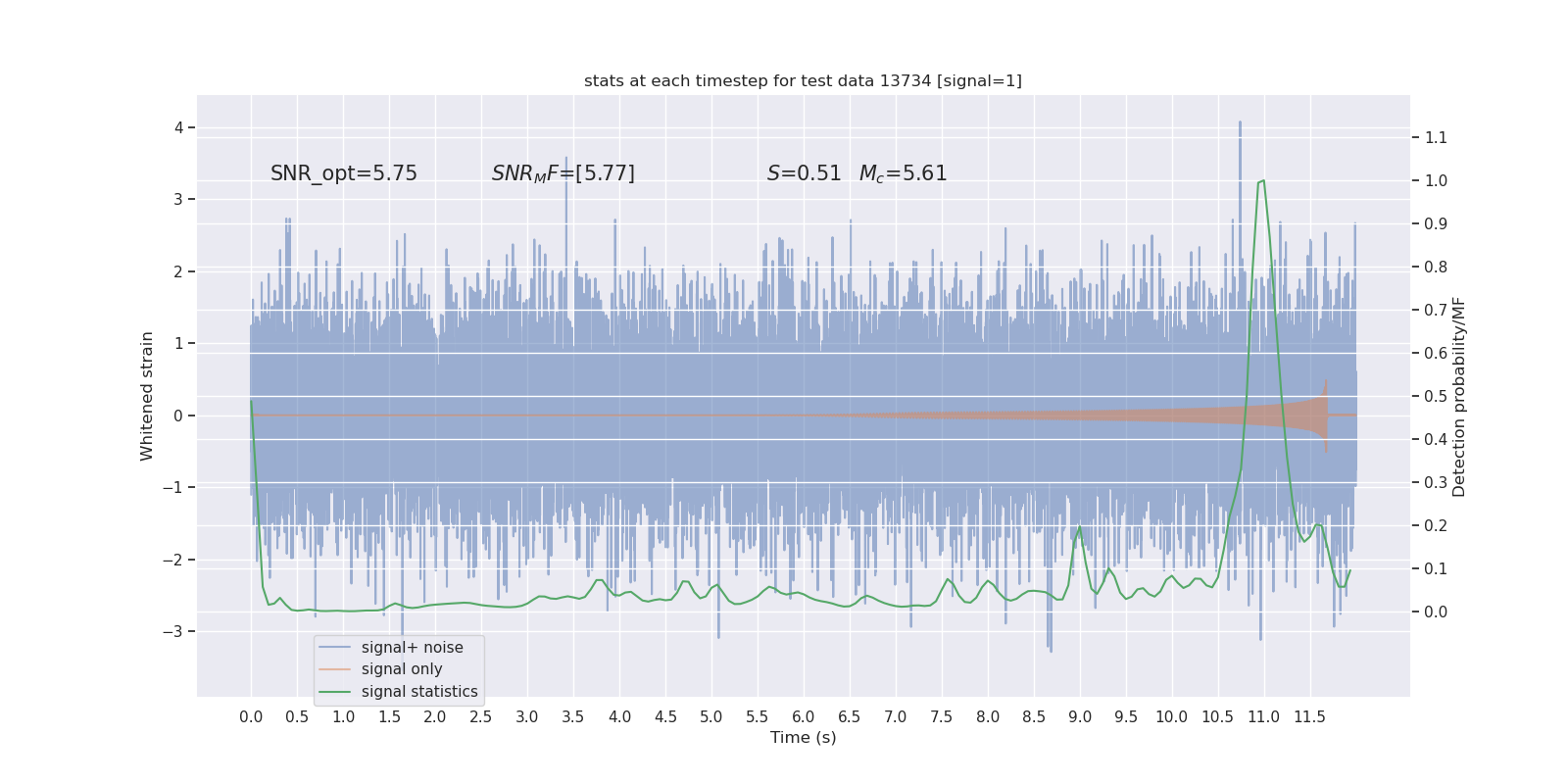Click the detection probability tick label 0.9
The height and width of the screenshot is (784, 1568).
click(1436, 223)
